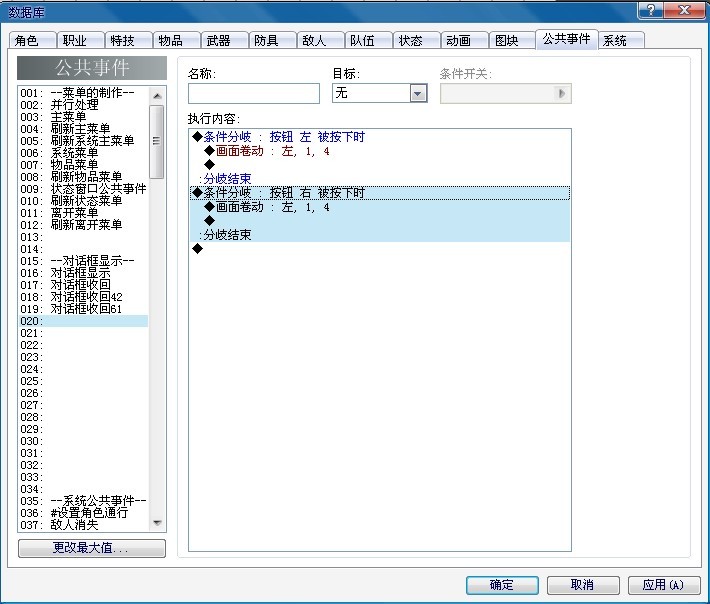This screenshot has height=604, width=710.
Task: Switch to the 防具 tab
Action: tap(272, 40)
